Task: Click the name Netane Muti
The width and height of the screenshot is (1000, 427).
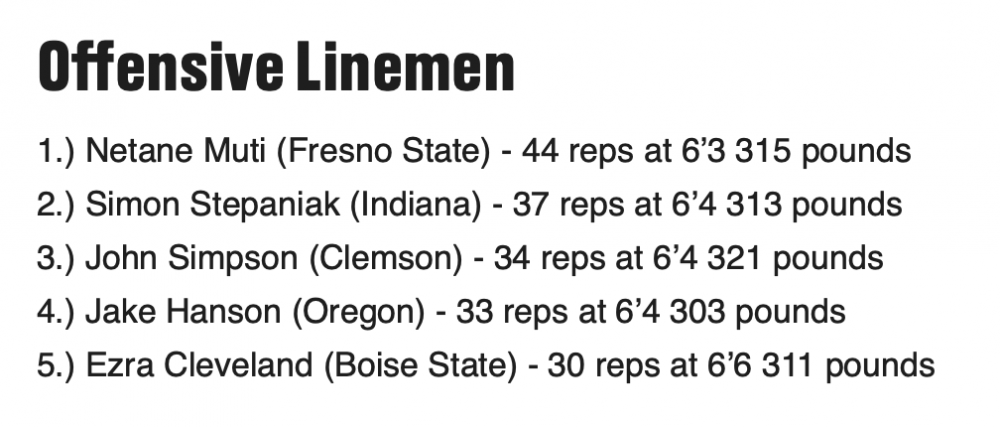Action: (x=175, y=151)
